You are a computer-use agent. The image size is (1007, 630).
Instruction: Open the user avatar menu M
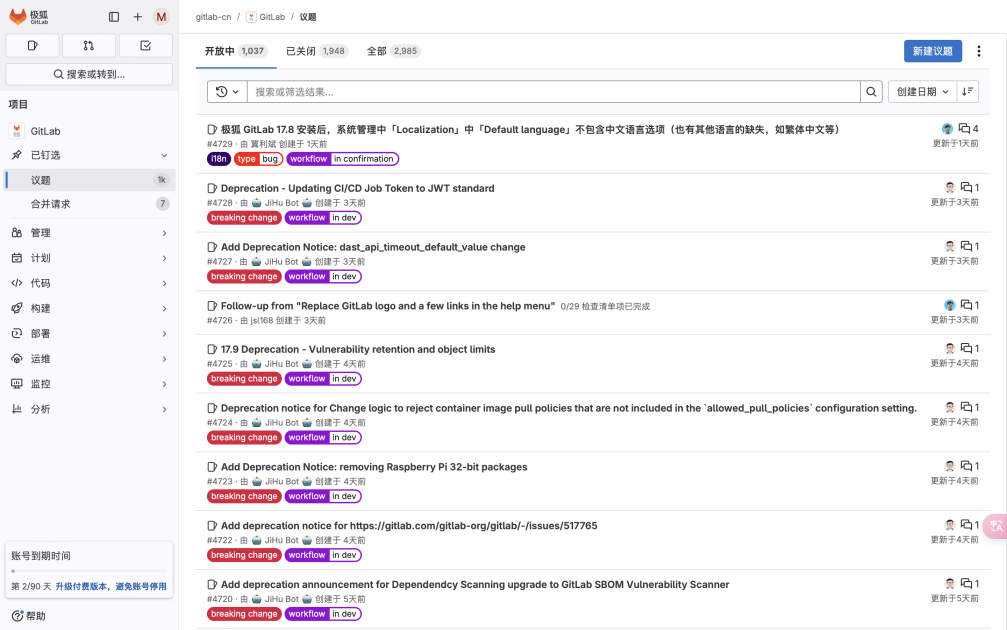(x=161, y=17)
